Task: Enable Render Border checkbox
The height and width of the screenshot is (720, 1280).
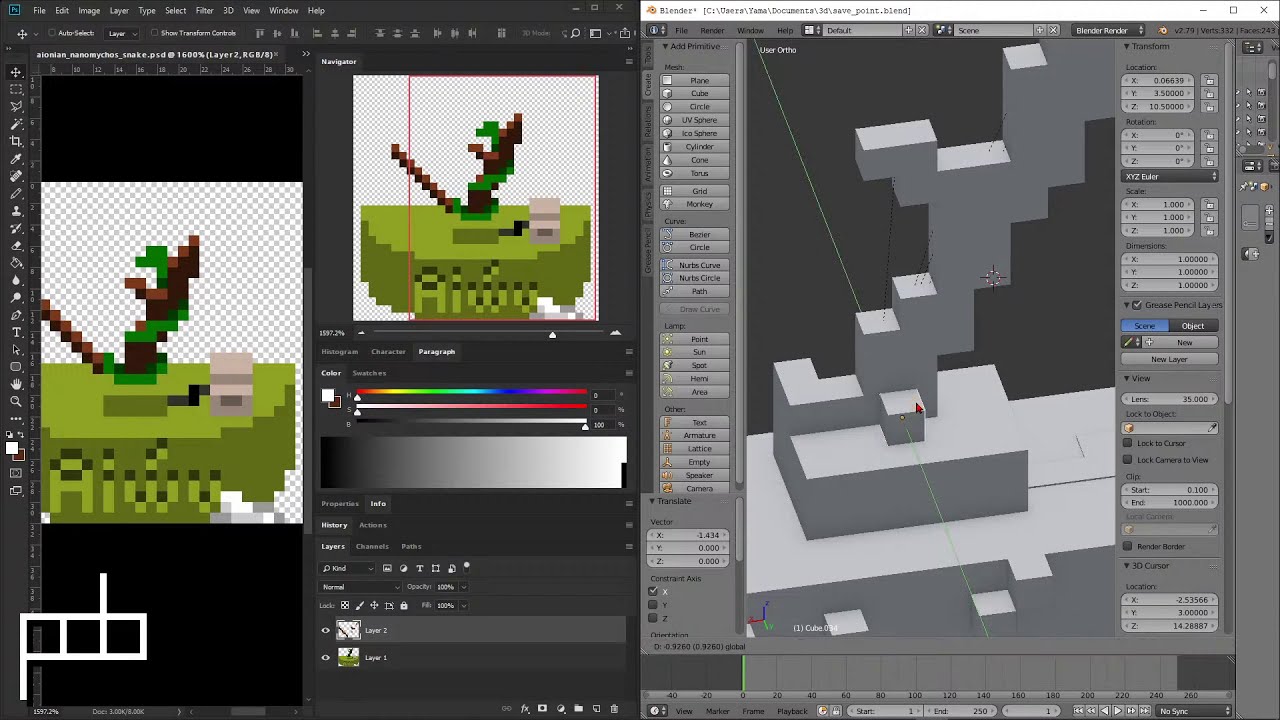Action: point(1128,546)
